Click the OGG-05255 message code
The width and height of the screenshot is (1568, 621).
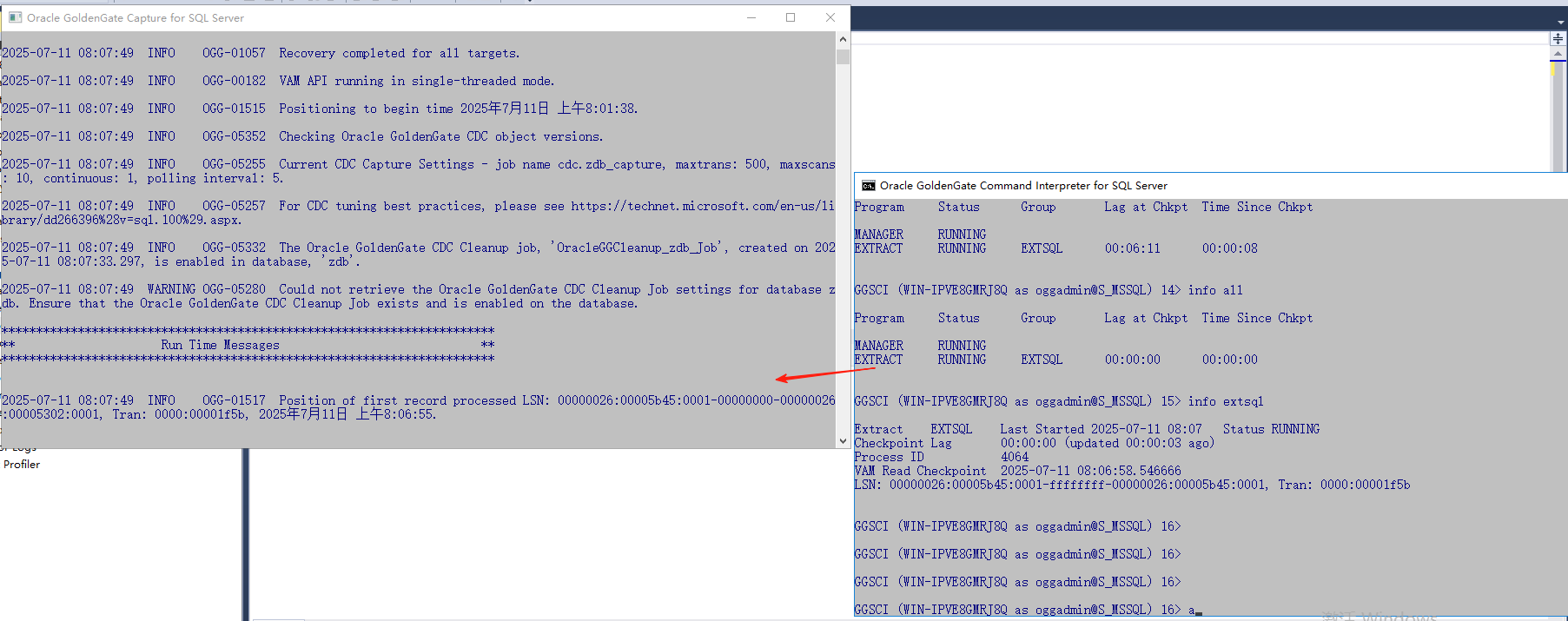(234, 164)
